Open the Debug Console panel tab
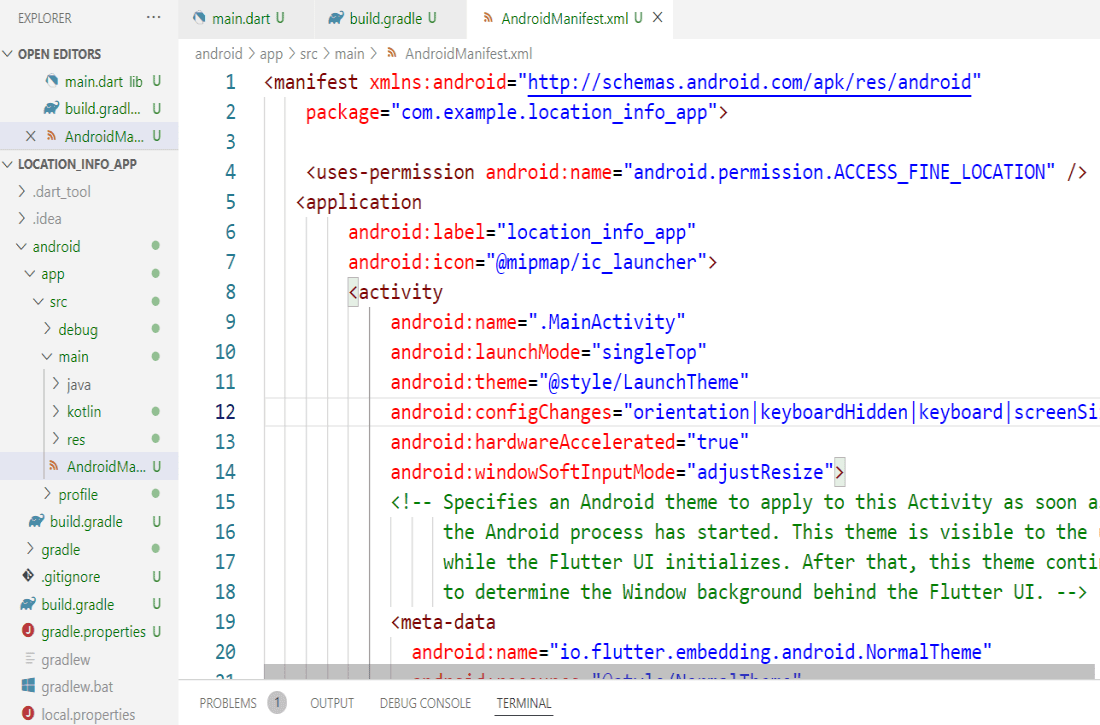This screenshot has width=1100, height=725. (425, 703)
